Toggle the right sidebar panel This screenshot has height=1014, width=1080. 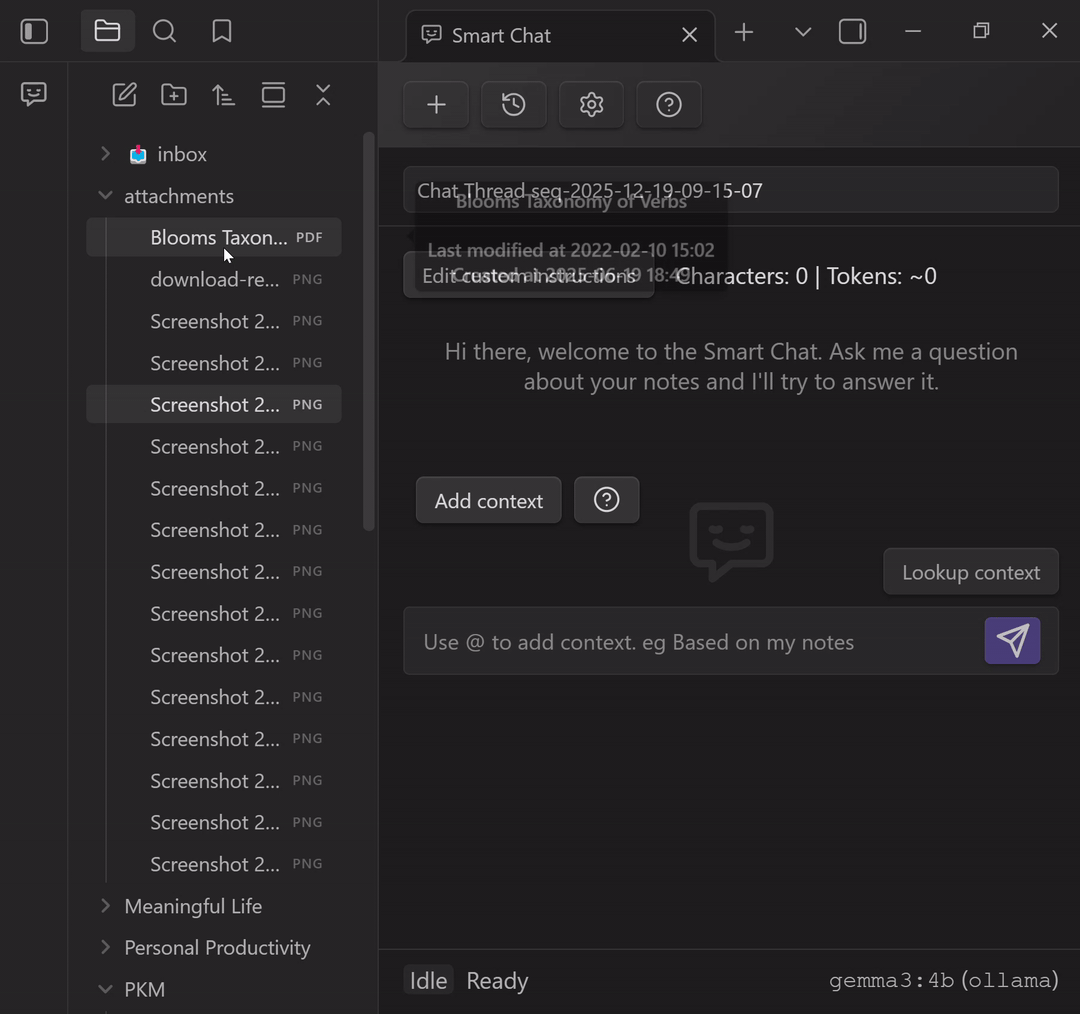point(852,32)
